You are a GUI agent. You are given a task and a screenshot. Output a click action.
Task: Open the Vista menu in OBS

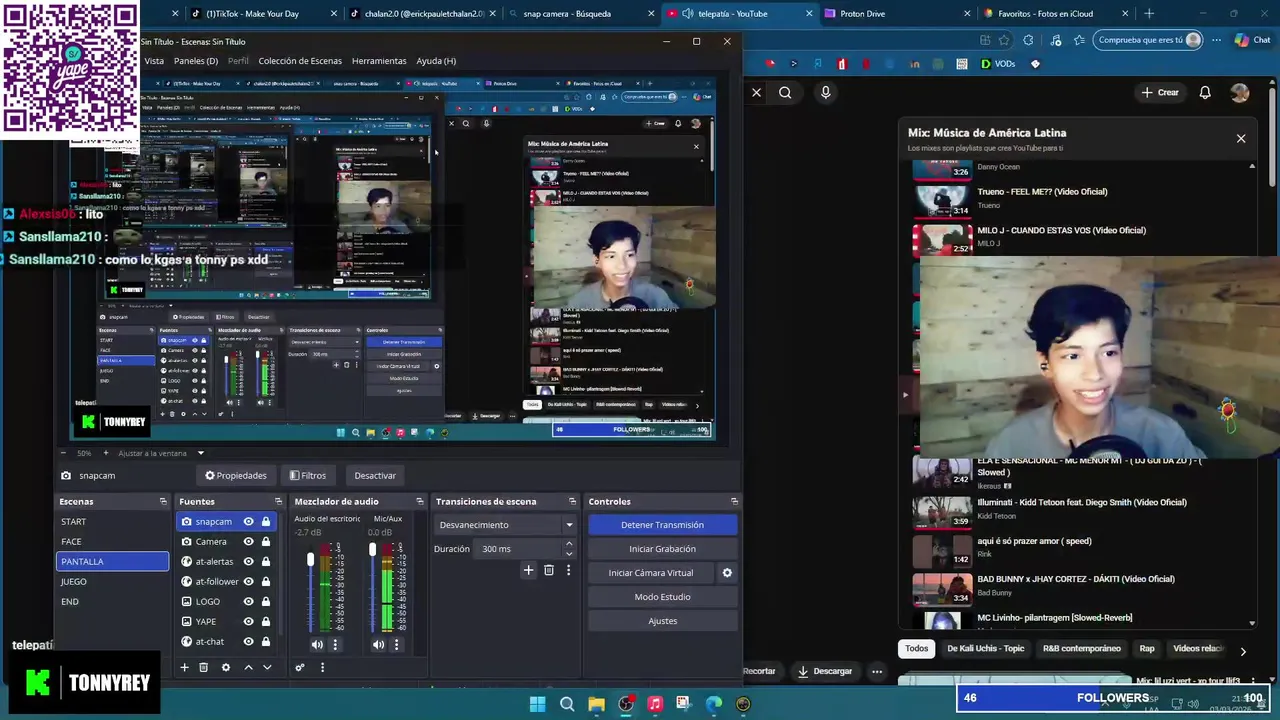[154, 61]
